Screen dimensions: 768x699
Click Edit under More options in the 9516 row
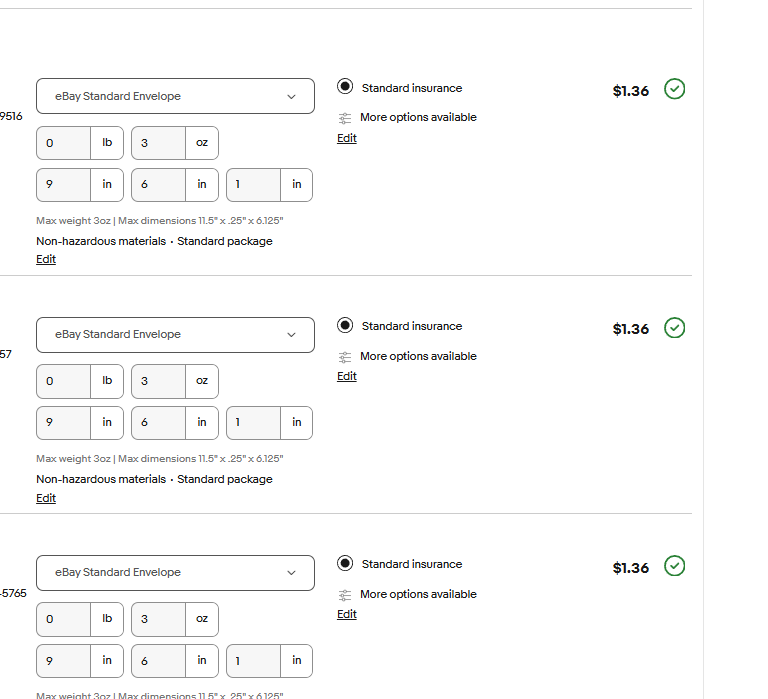pyautogui.click(x=347, y=138)
